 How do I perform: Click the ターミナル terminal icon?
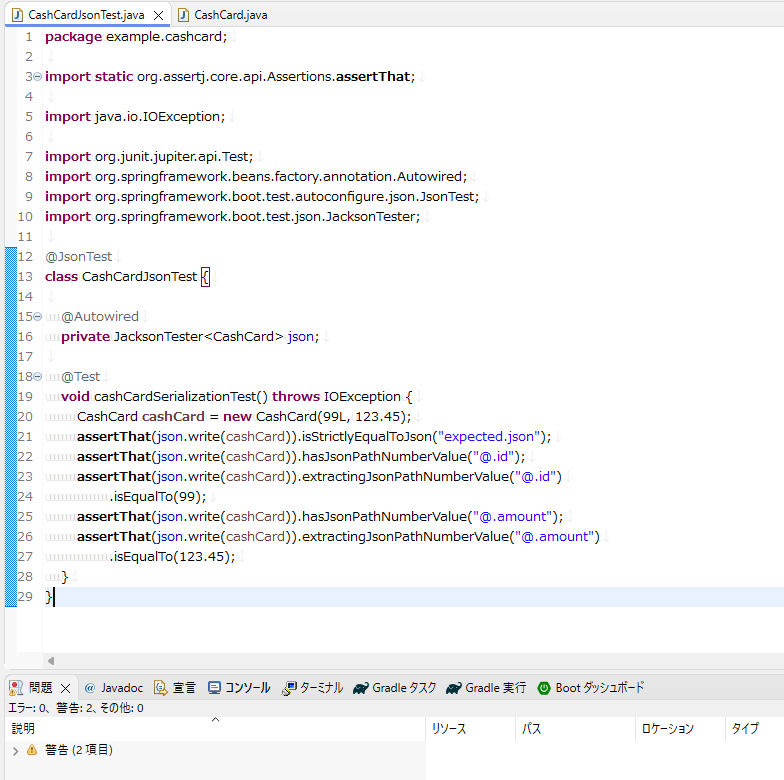point(289,688)
